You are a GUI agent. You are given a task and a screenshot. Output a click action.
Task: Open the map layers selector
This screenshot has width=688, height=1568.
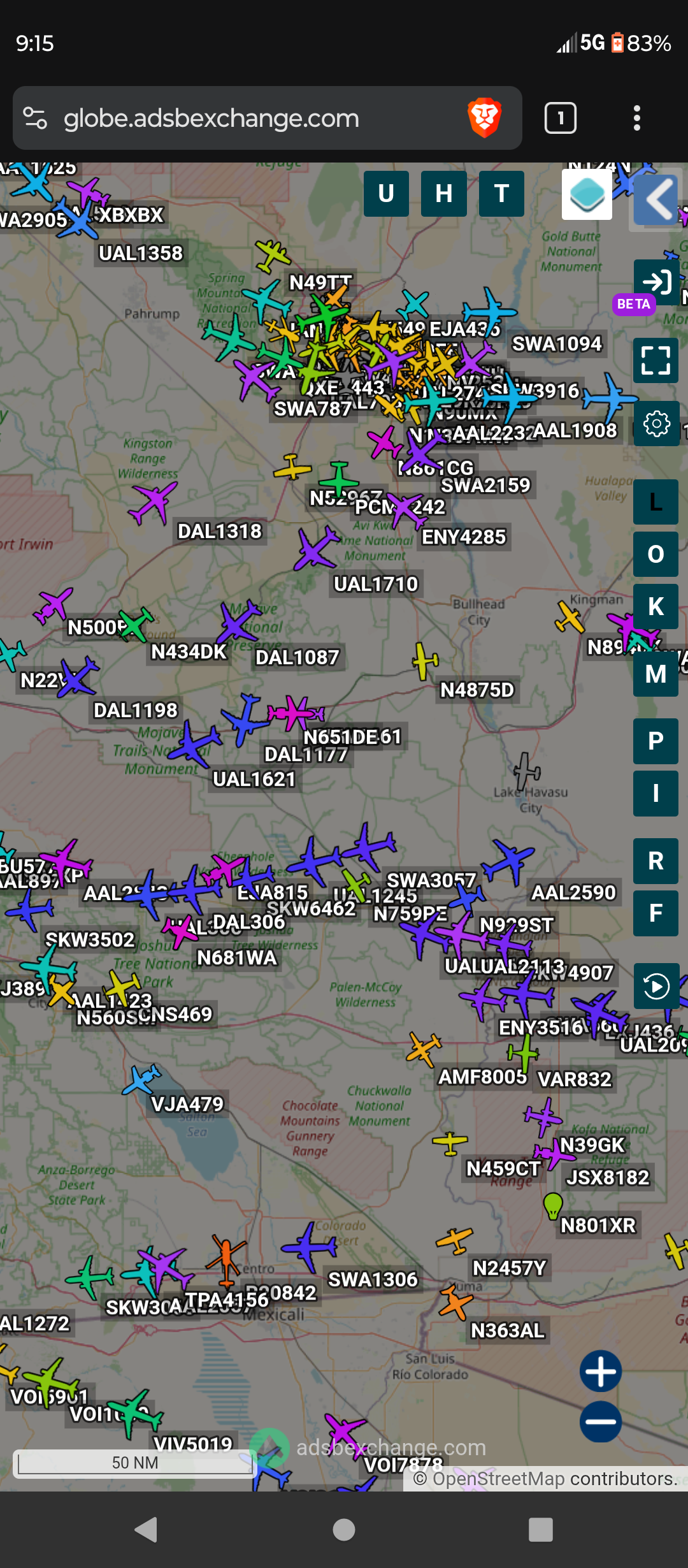[x=587, y=195]
